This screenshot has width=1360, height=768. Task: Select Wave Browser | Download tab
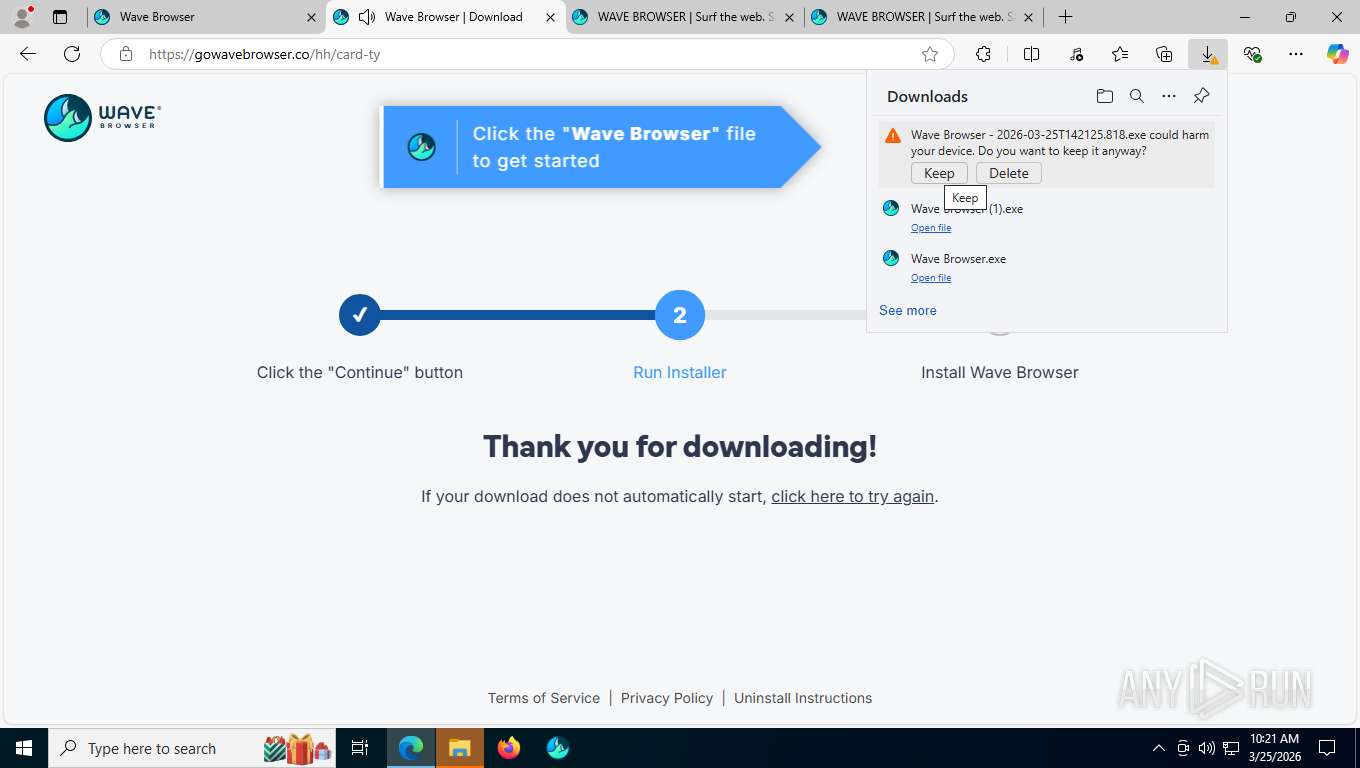tap(445, 17)
